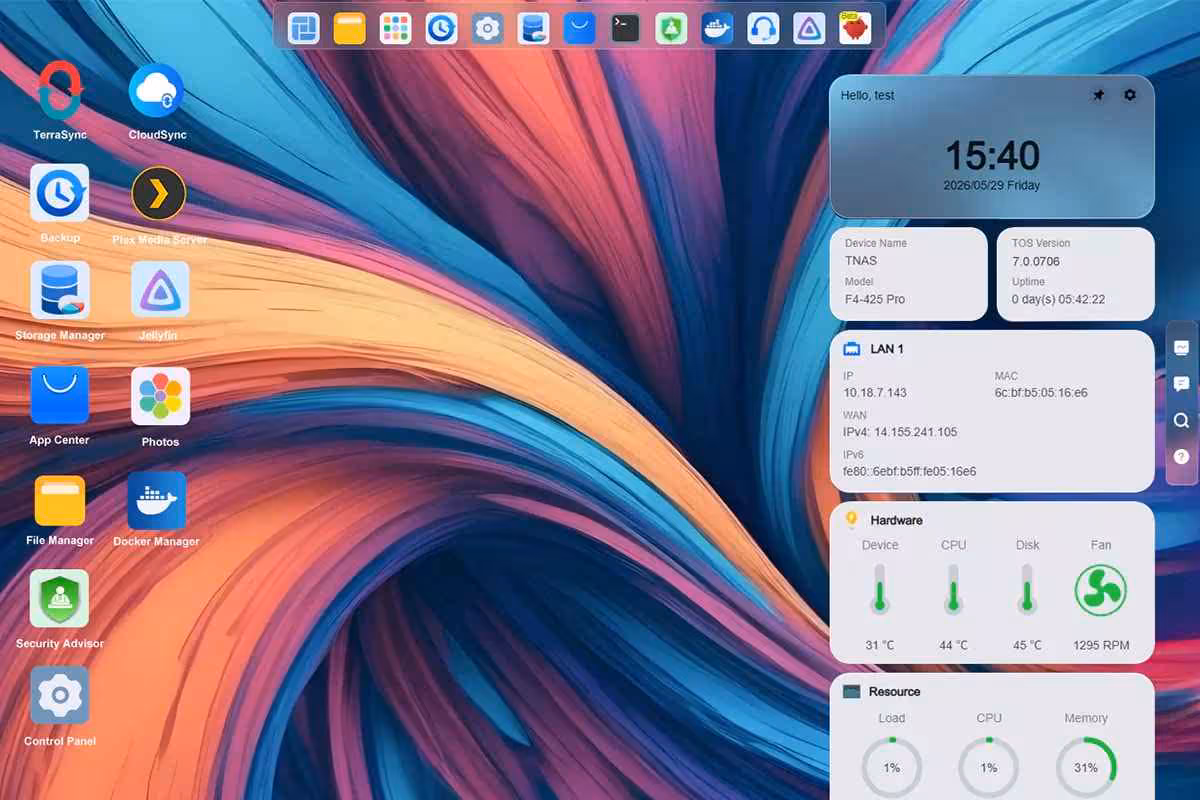
Task: Click WAN IPv4: 14.155.241.105
Action: coord(900,432)
